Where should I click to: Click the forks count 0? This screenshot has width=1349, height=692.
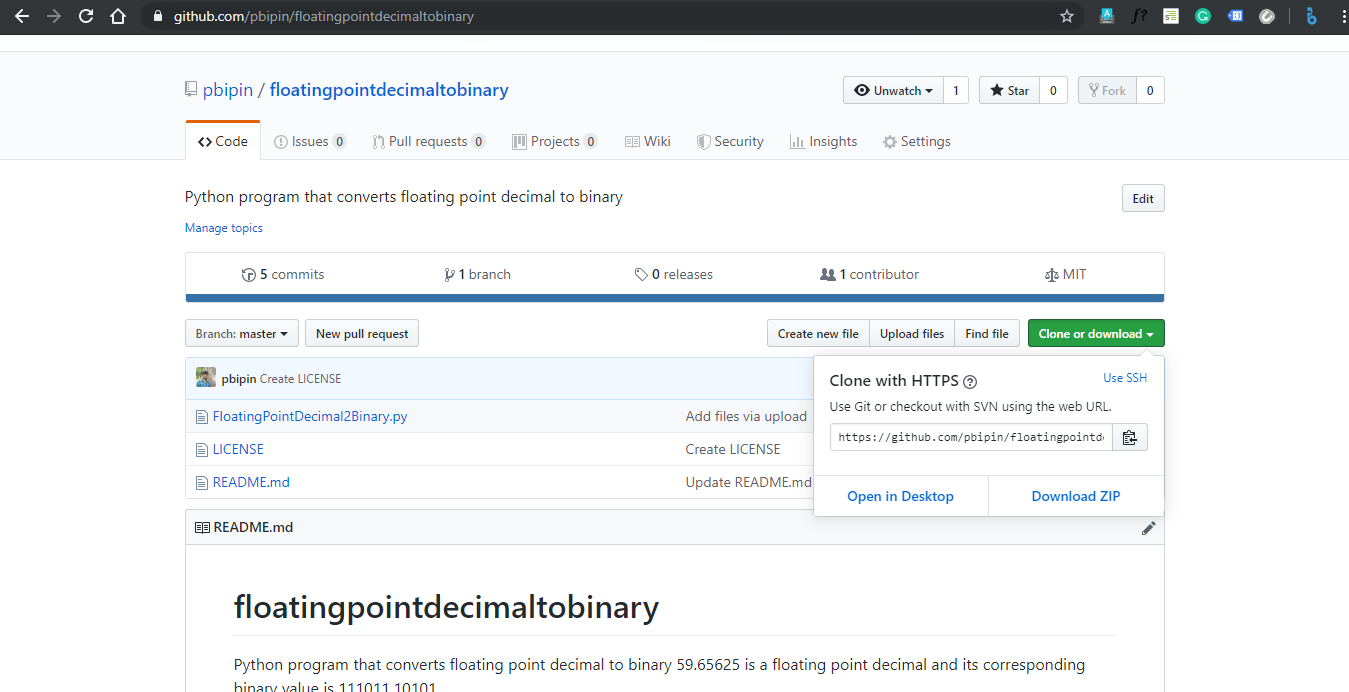coord(1150,90)
